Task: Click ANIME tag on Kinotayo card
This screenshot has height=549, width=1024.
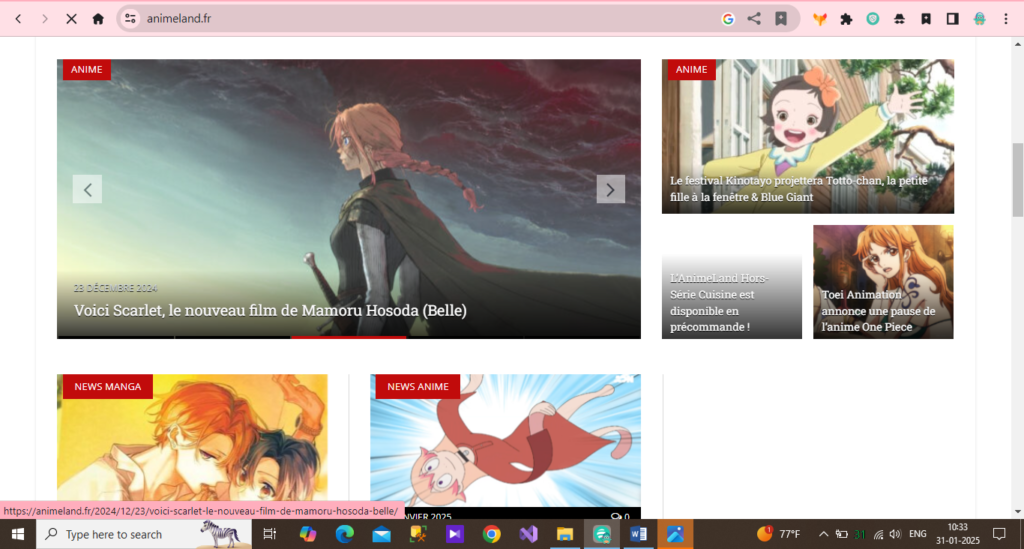Action: 692,70
